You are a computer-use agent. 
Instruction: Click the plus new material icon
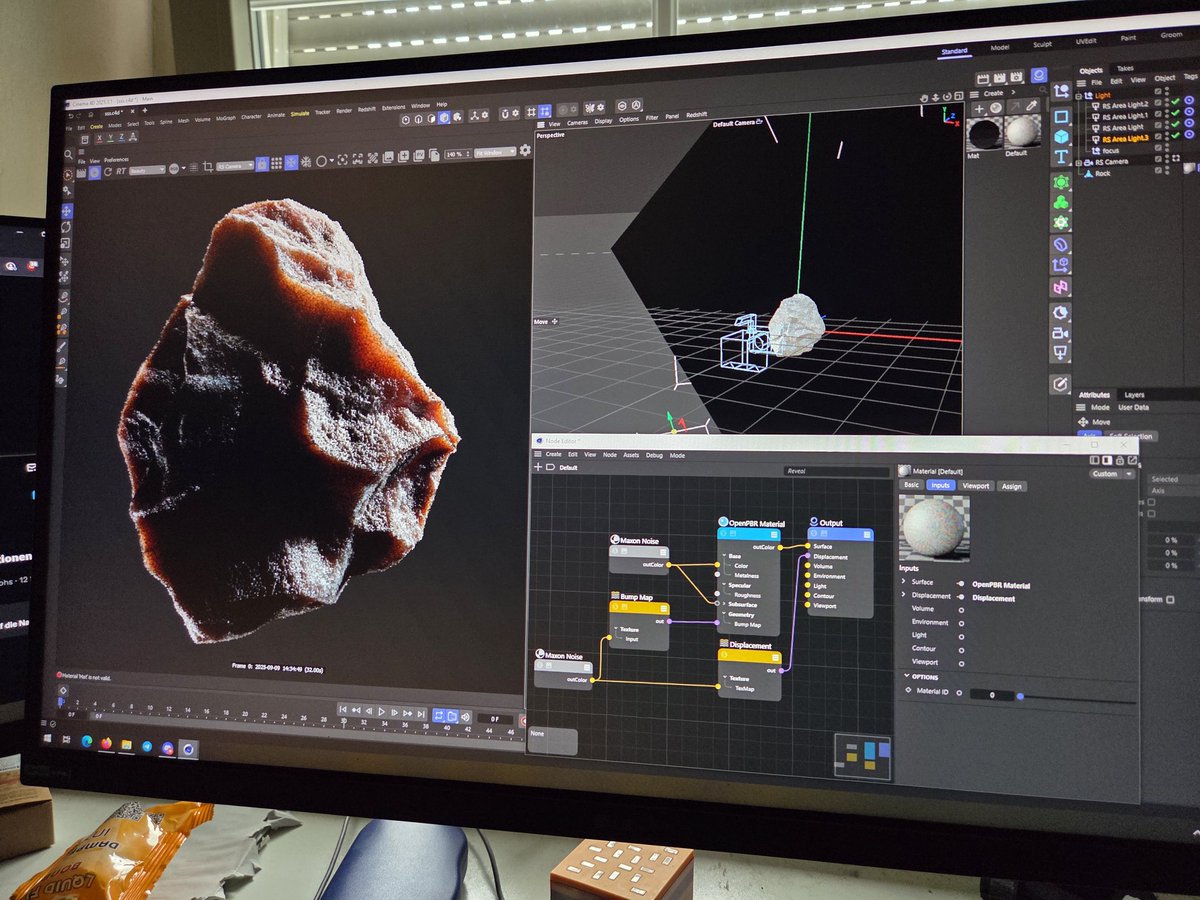click(x=979, y=109)
